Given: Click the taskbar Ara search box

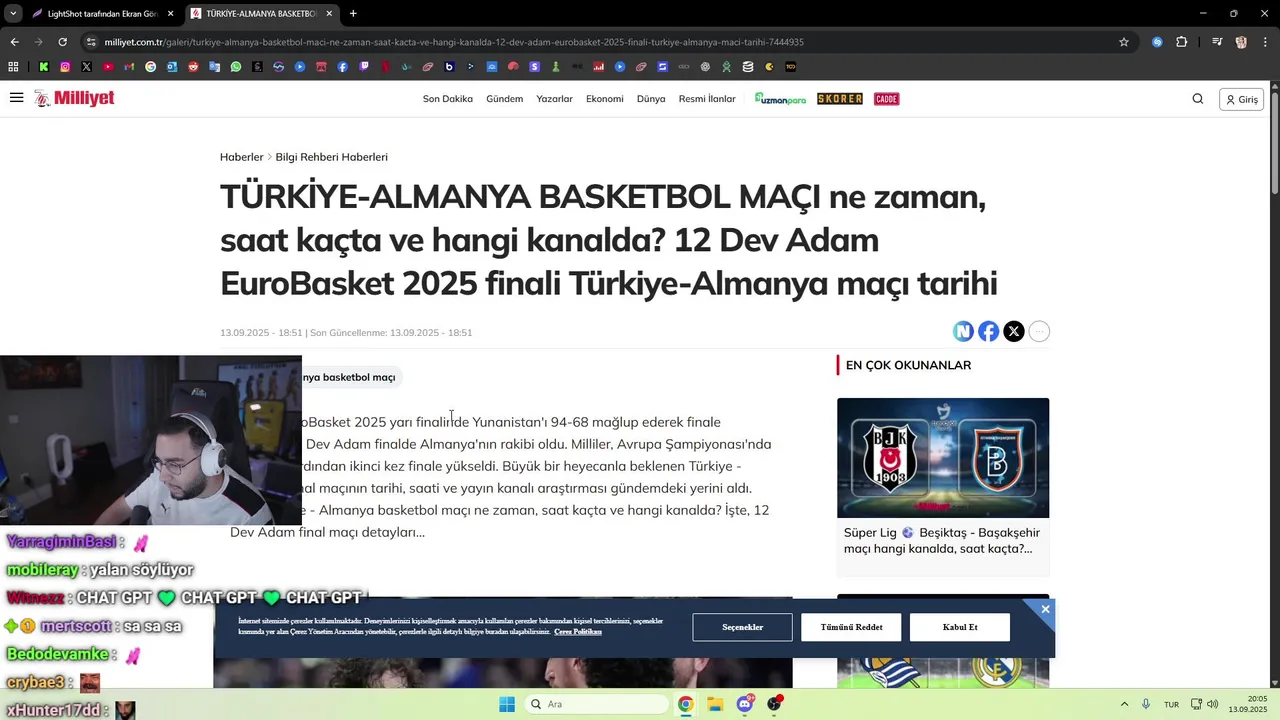Looking at the screenshot, I should 597,704.
